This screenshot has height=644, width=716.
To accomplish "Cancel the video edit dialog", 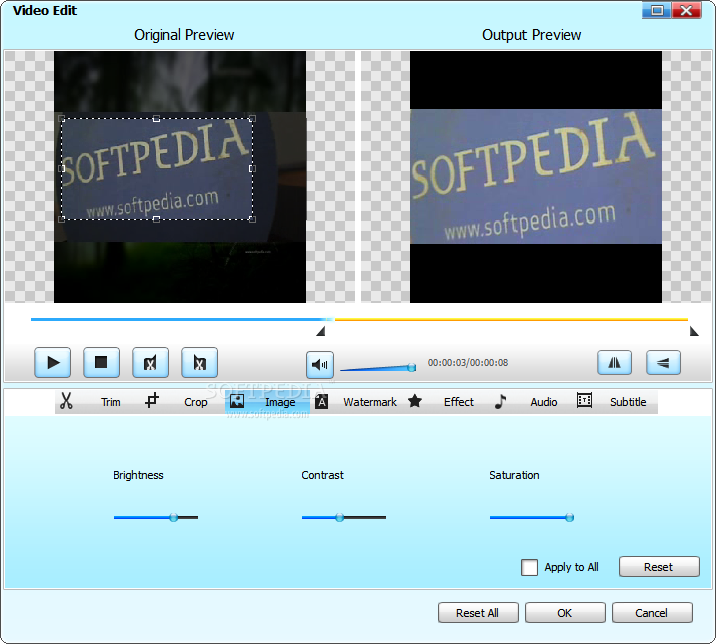I will (652, 612).
